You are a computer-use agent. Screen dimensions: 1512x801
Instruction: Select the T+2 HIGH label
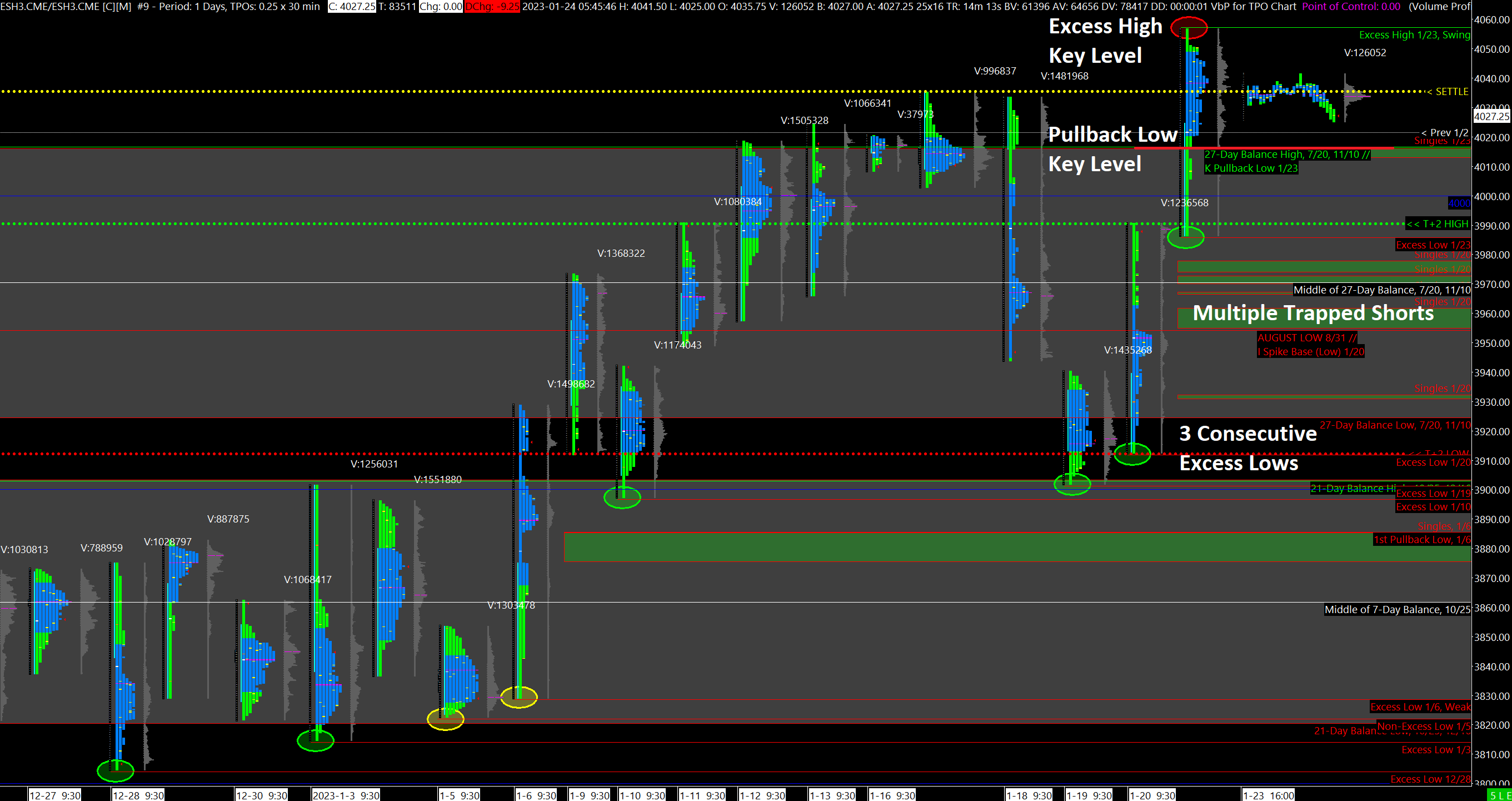[1439, 224]
